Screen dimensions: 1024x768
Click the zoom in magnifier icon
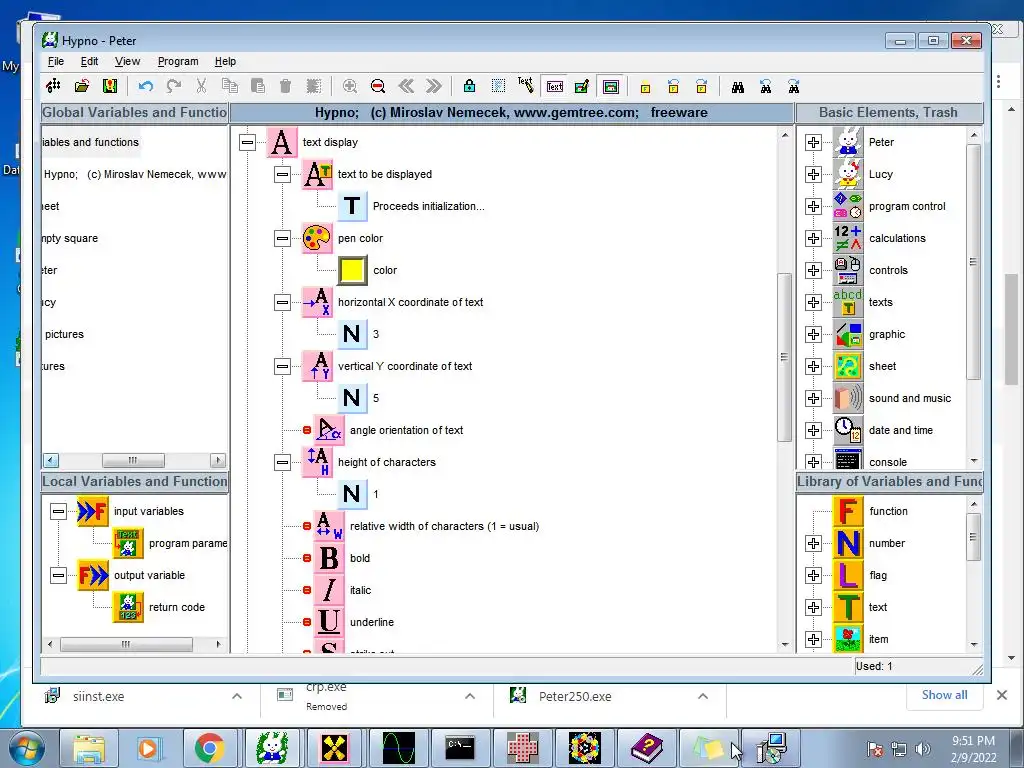tap(349, 86)
